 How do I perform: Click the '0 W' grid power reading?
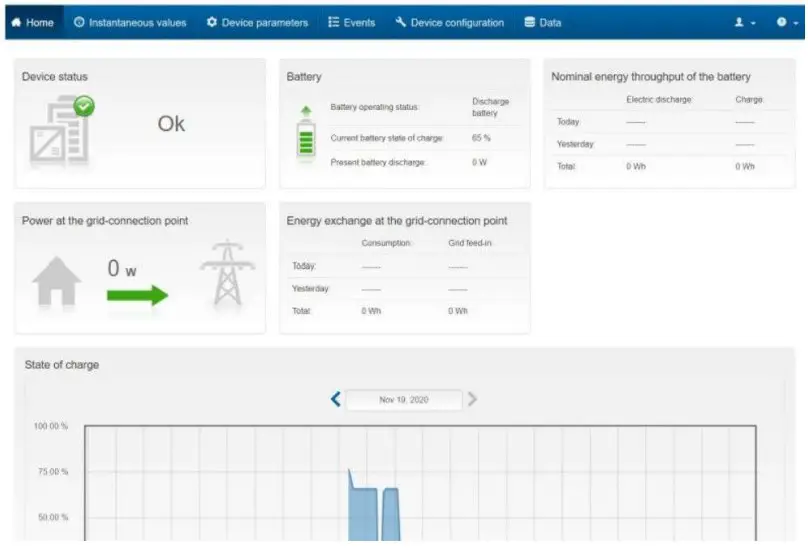[x=122, y=268]
